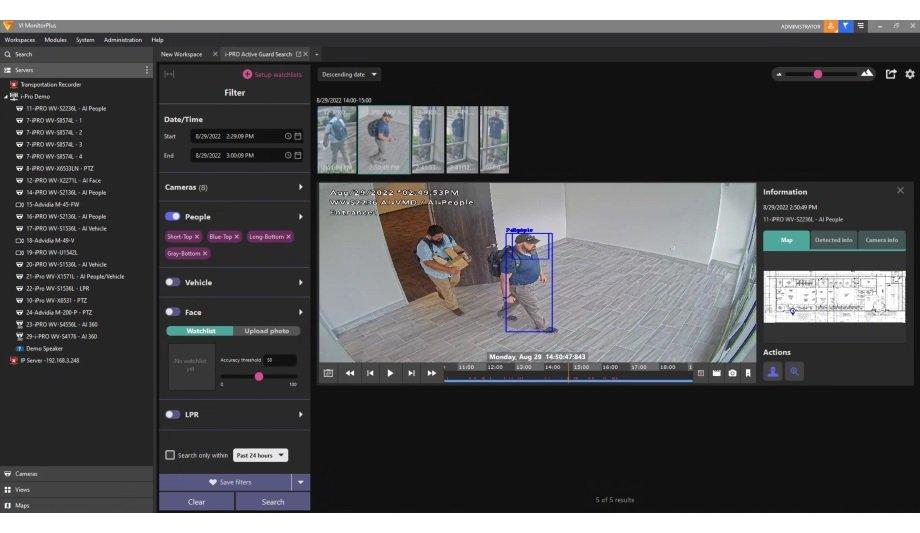Click the small square icon beside clapperboard

tap(701, 373)
